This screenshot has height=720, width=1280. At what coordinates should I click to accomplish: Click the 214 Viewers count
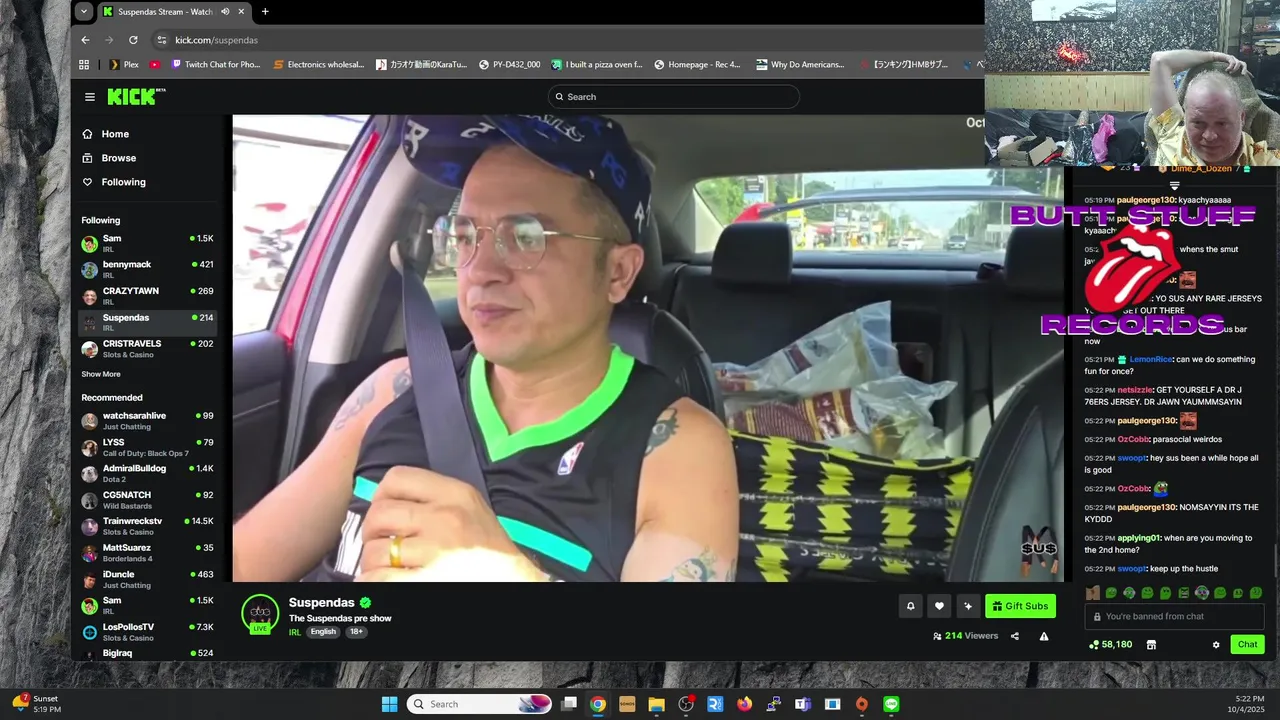(965, 636)
